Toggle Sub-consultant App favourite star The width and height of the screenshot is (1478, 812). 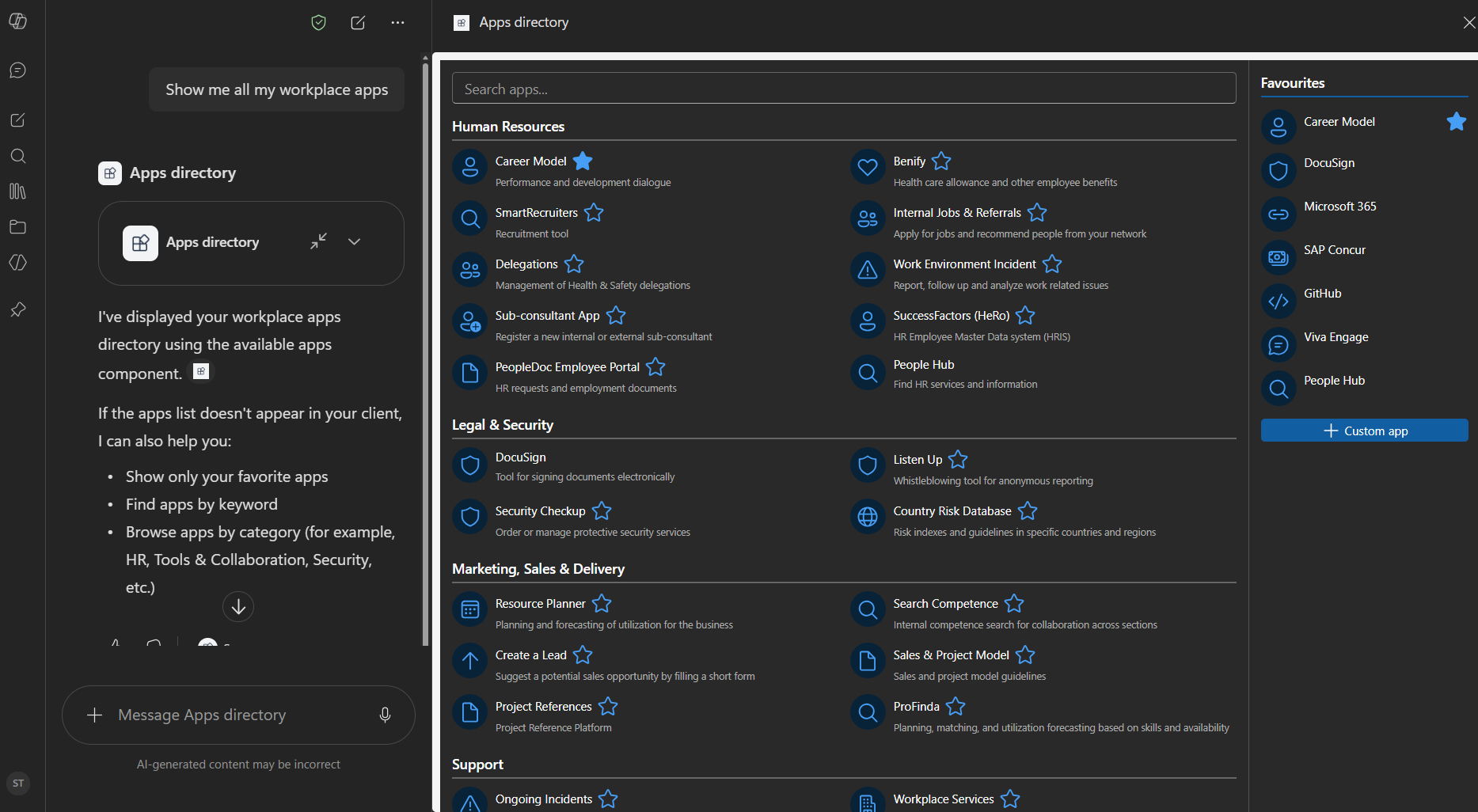616,315
